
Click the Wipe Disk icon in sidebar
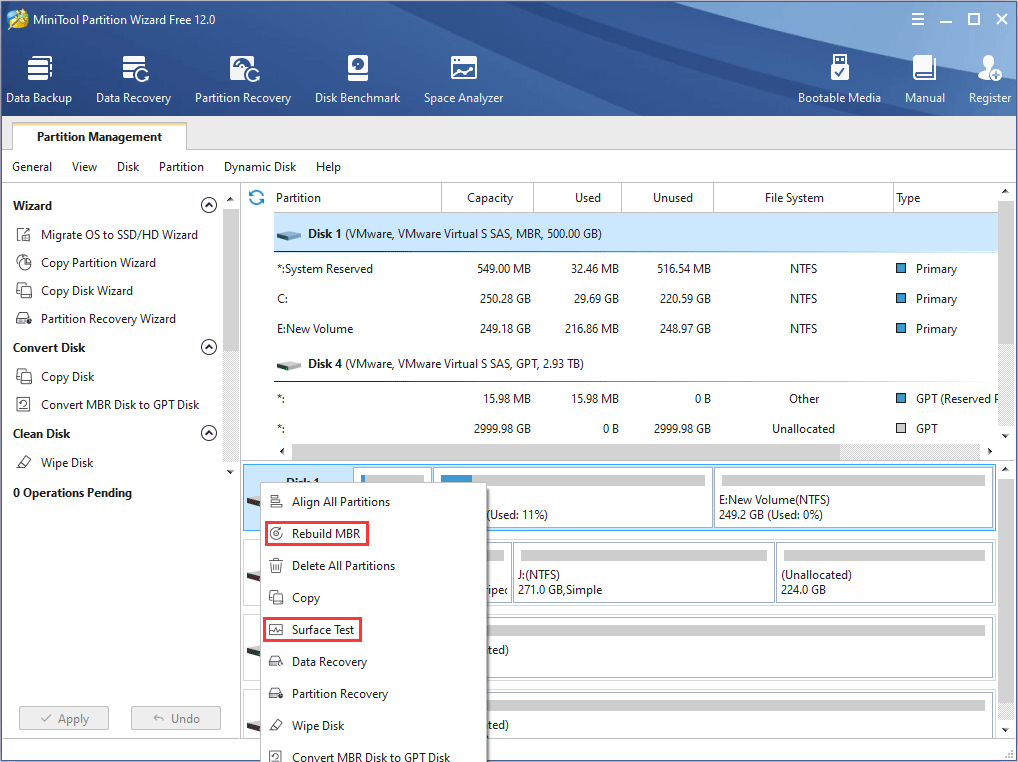[23, 462]
